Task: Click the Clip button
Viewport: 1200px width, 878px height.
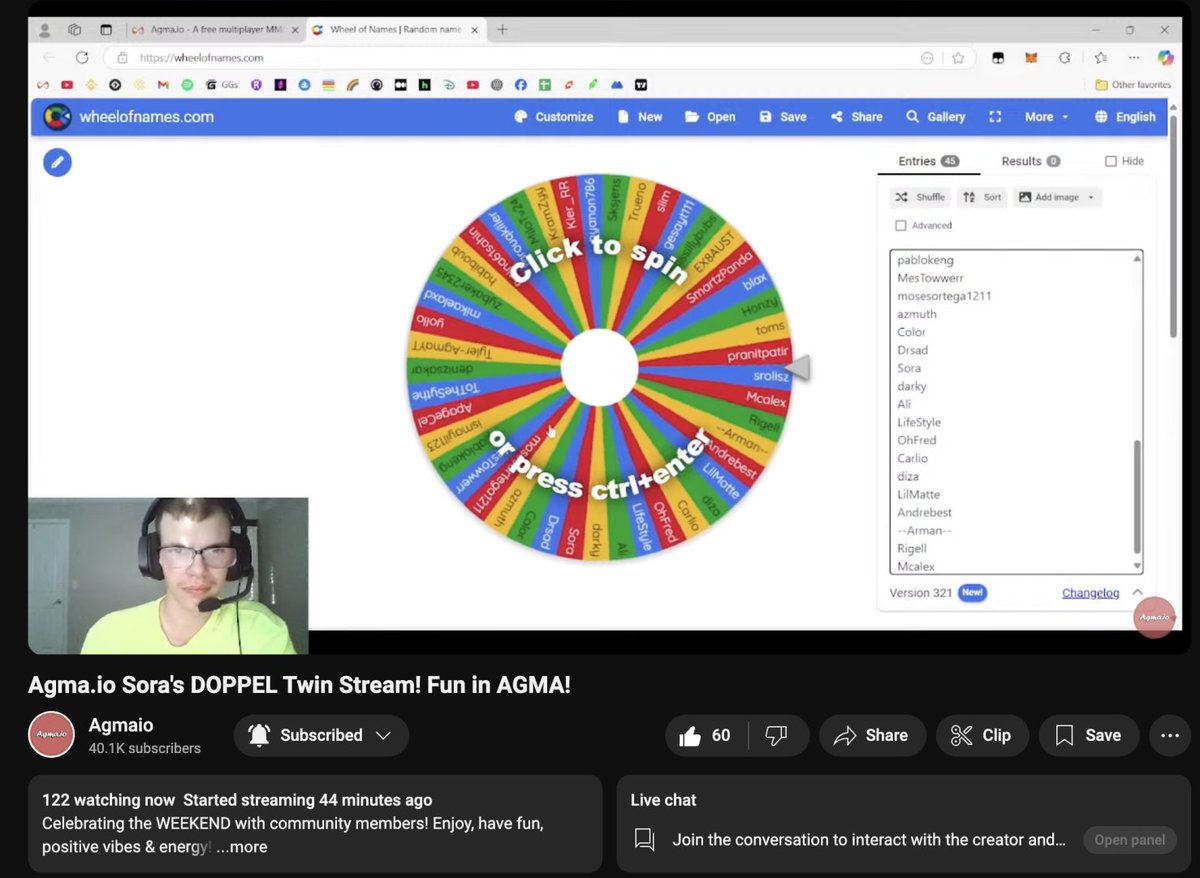Action: click(981, 735)
